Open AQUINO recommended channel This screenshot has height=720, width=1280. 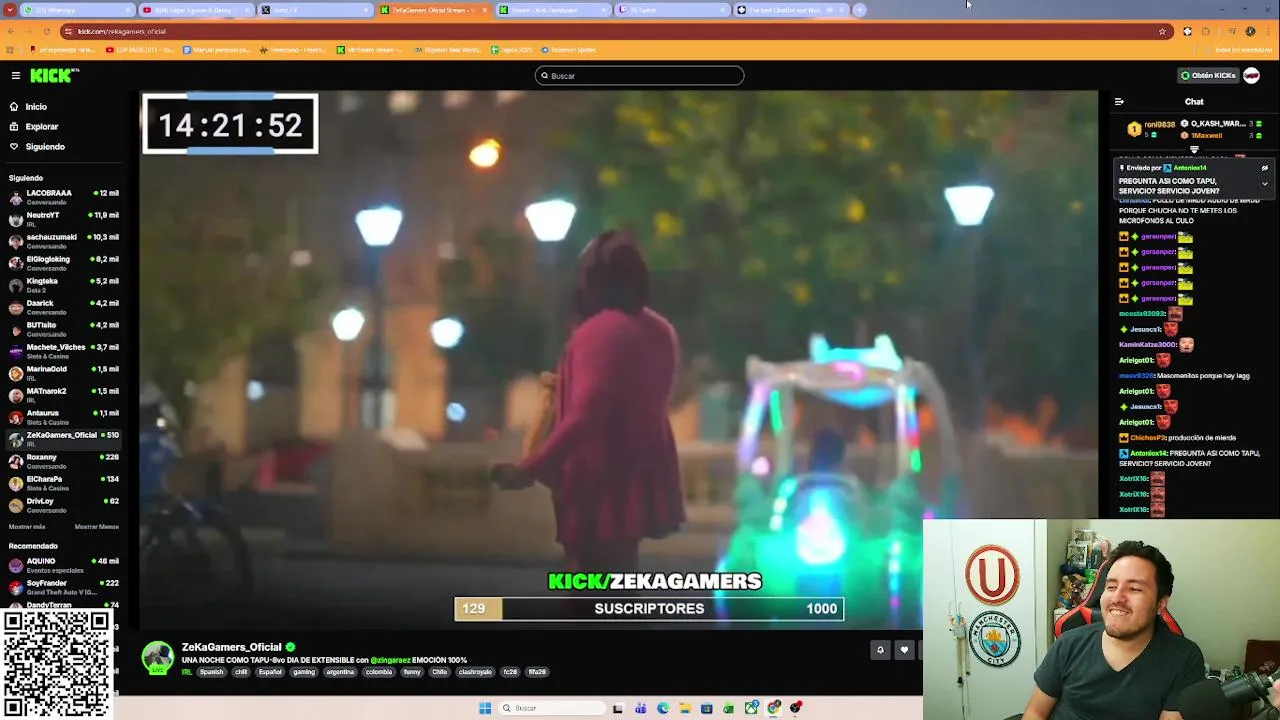click(x=64, y=565)
